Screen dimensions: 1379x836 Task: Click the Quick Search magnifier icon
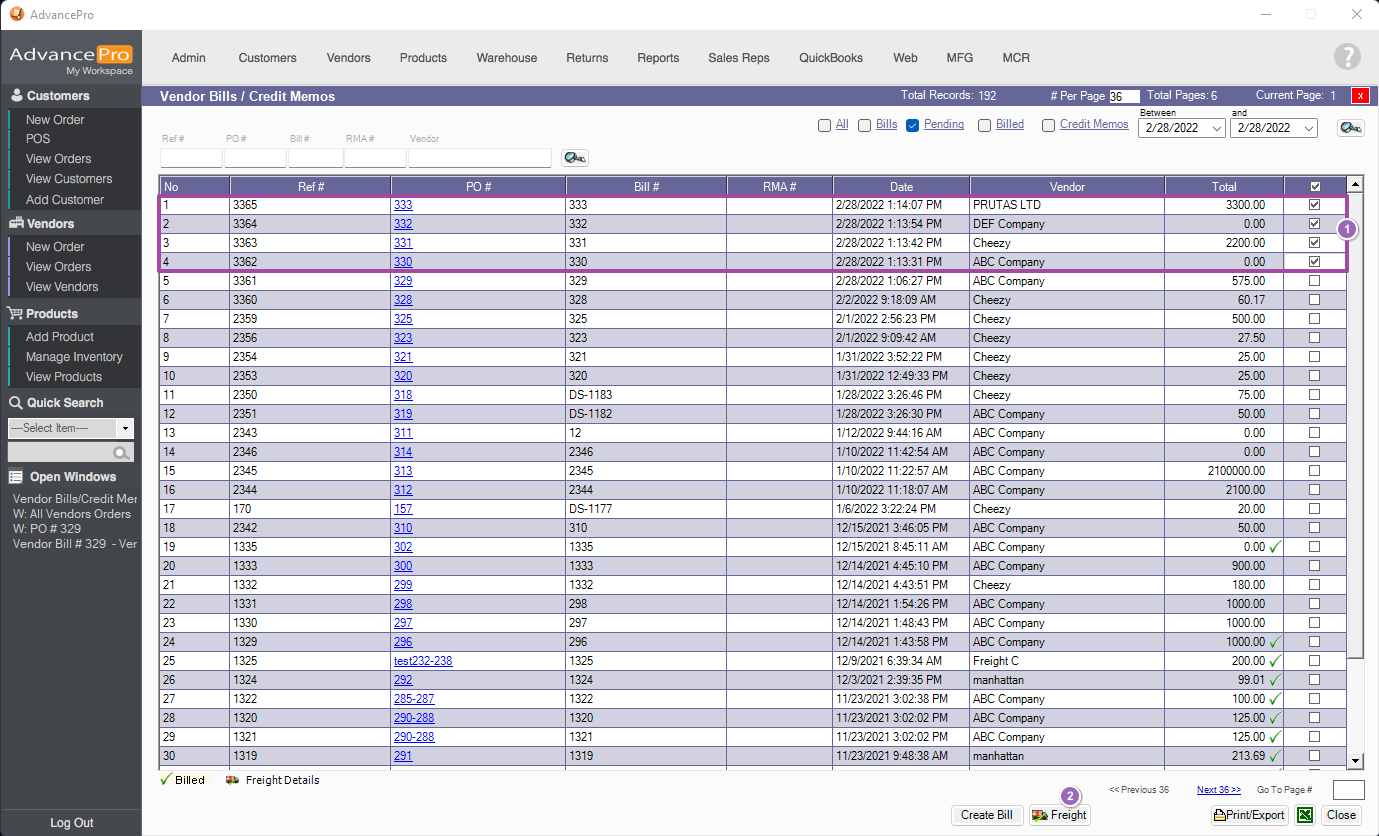121,453
